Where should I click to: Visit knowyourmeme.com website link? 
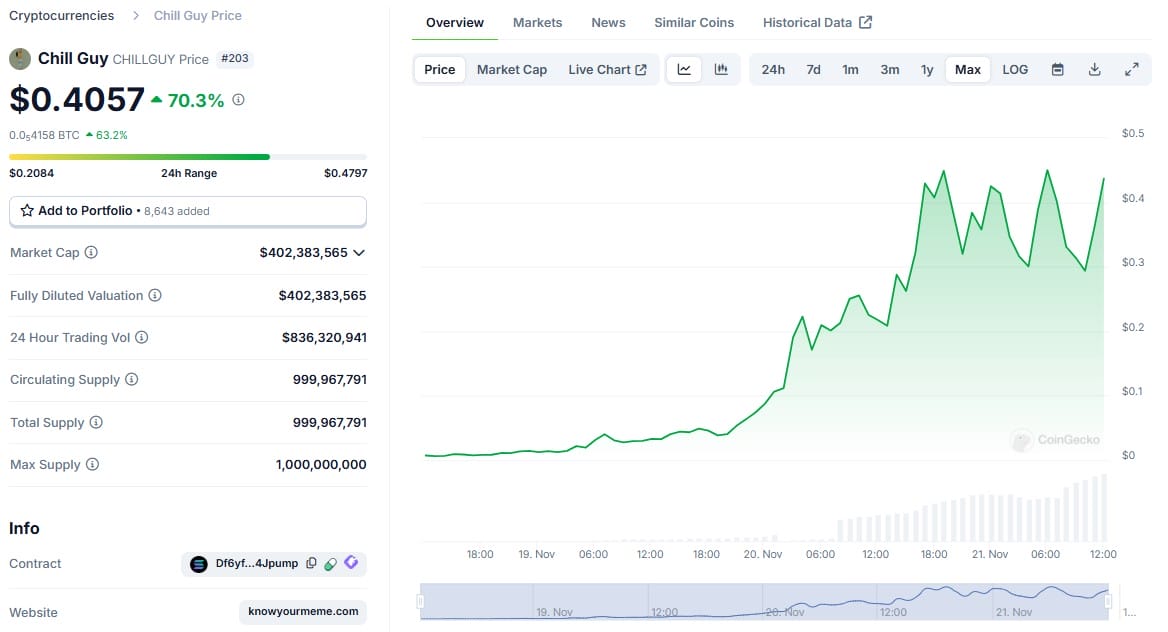click(303, 612)
